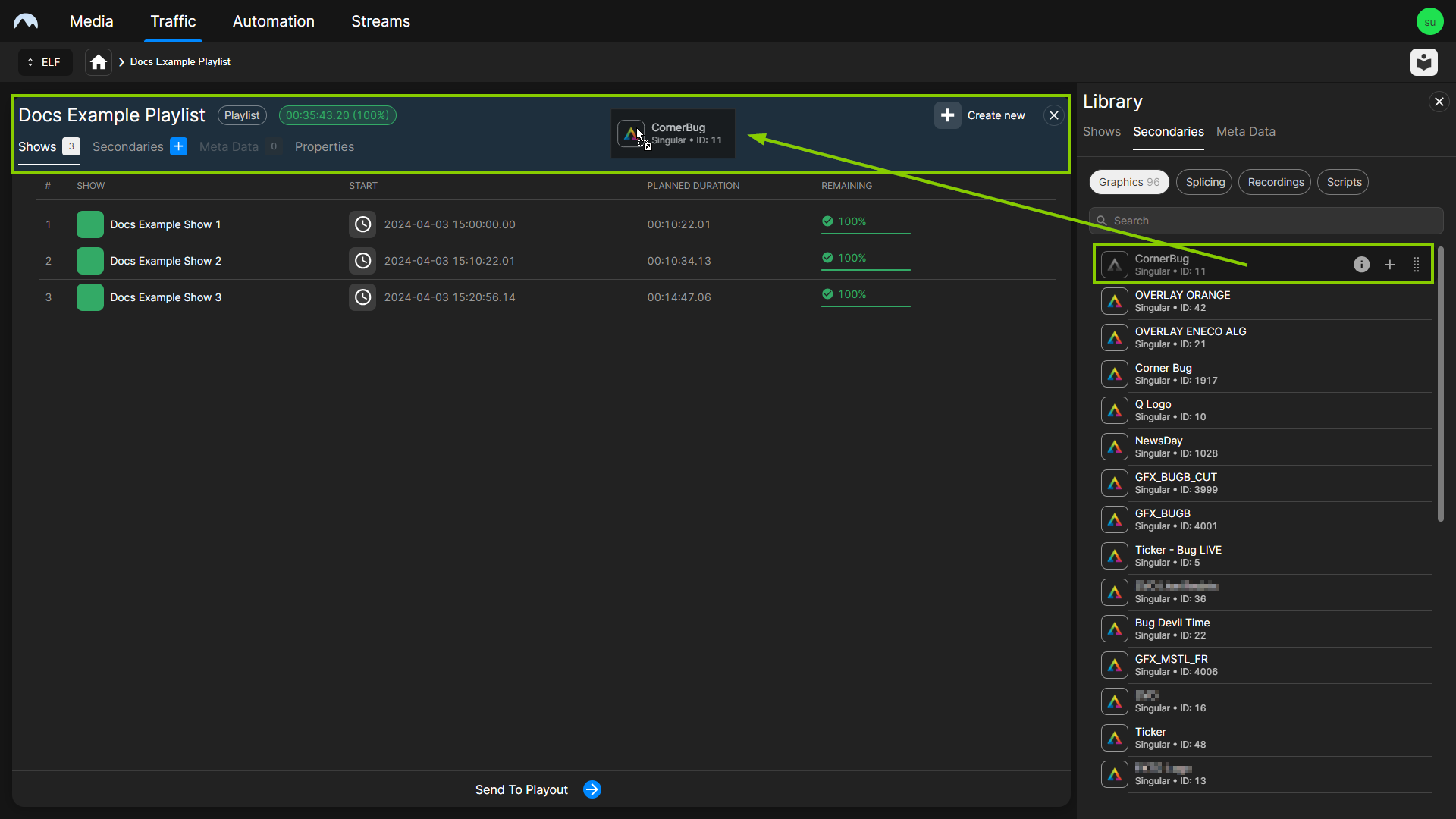Click the home breadcrumb navigation icon
The height and width of the screenshot is (819, 1456).
[x=99, y=62]
